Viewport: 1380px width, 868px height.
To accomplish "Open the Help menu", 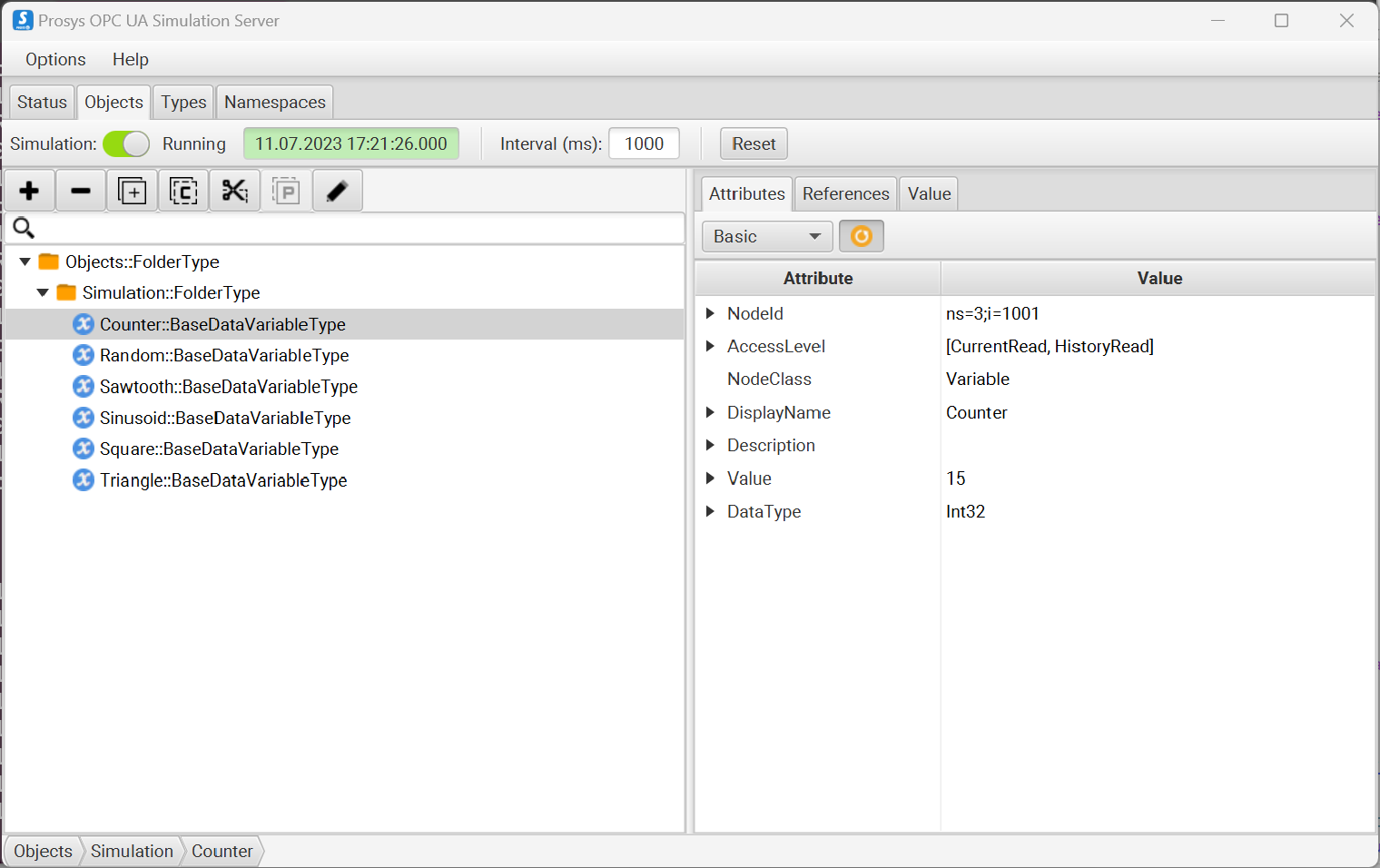I will (x=131, y=59).
